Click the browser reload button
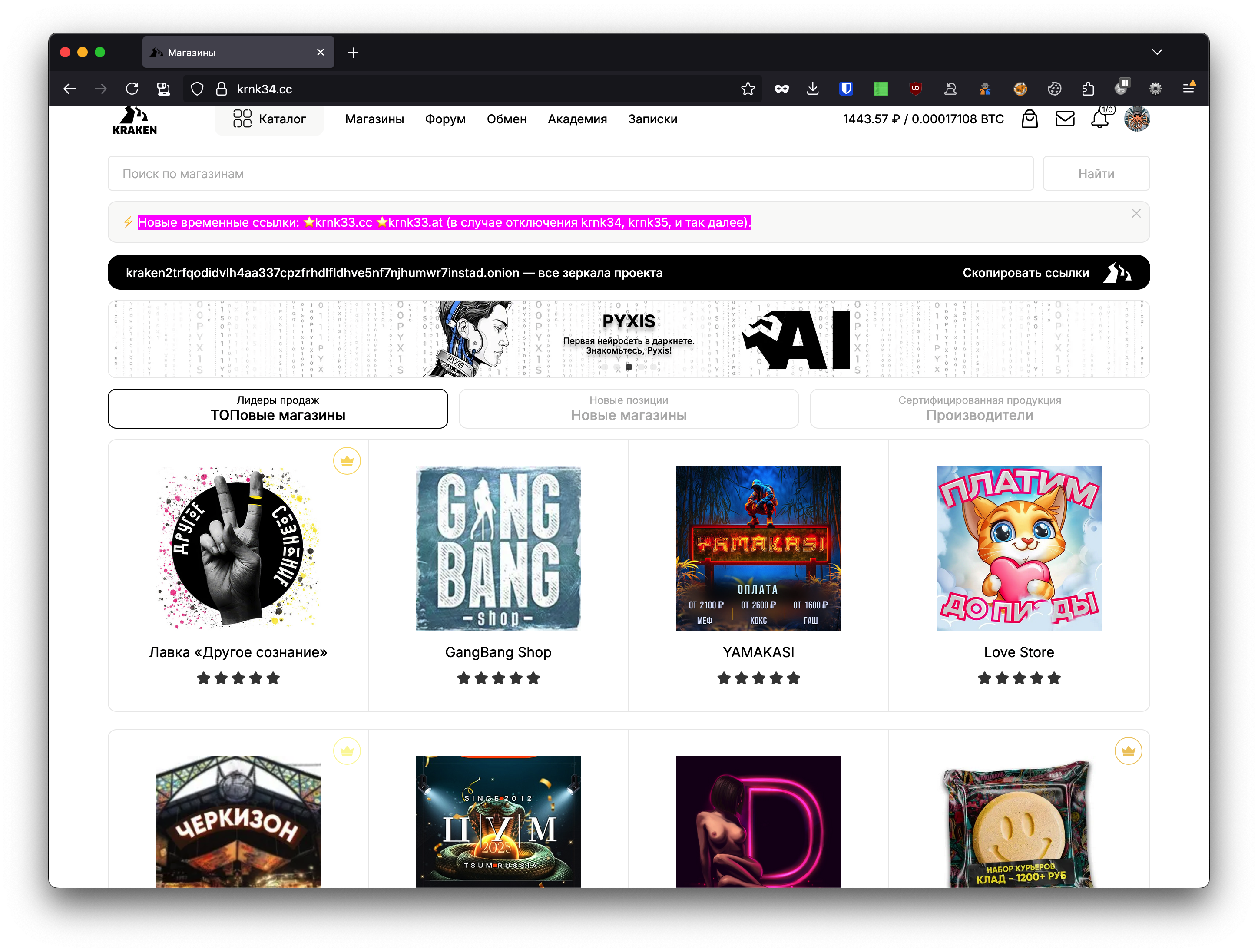The image size is (1258, 952). pos(132,89)
